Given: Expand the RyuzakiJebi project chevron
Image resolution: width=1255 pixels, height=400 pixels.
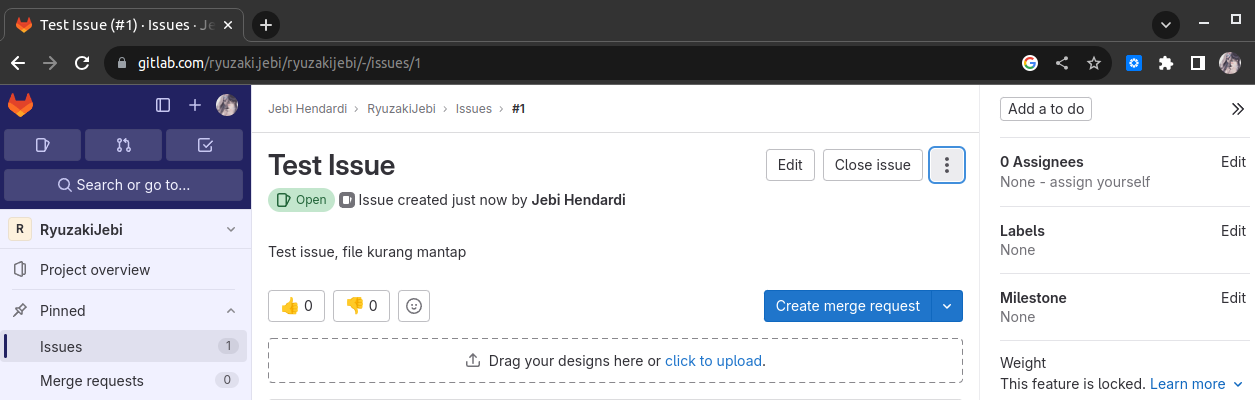Looking at the screenshot, I should [x=231, y=230].
